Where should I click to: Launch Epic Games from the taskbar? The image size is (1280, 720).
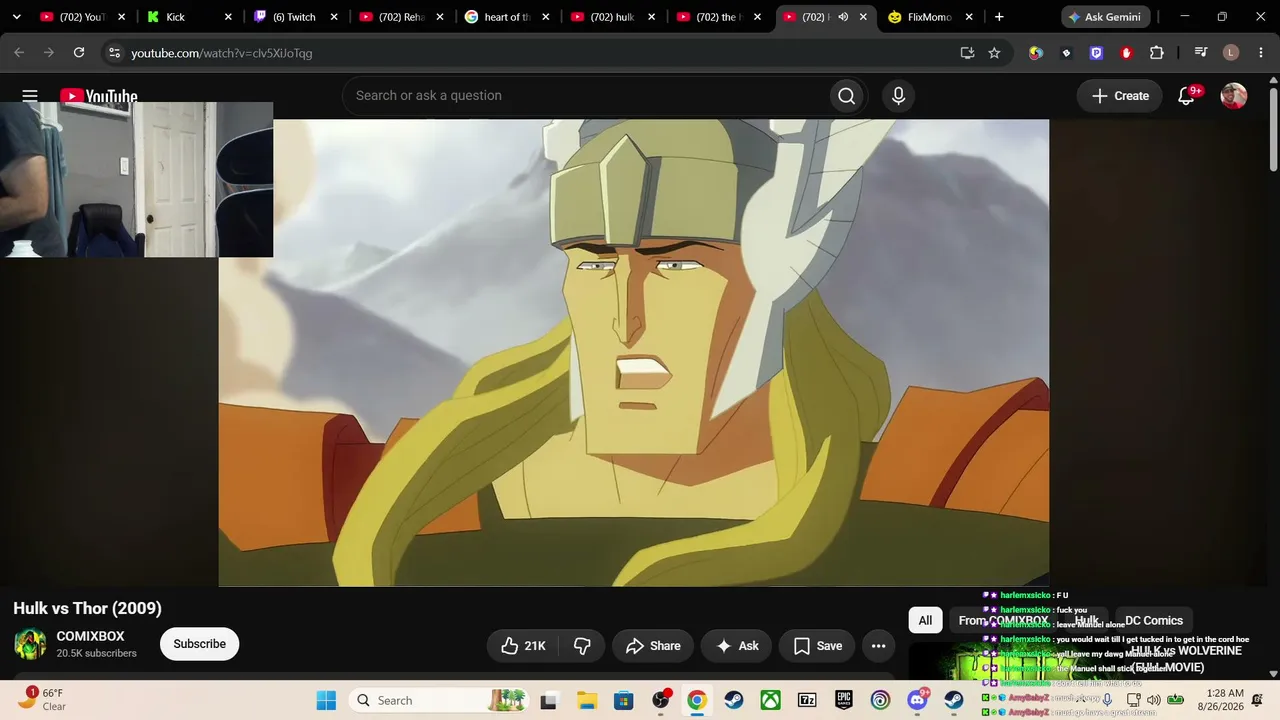pos(844,700)
